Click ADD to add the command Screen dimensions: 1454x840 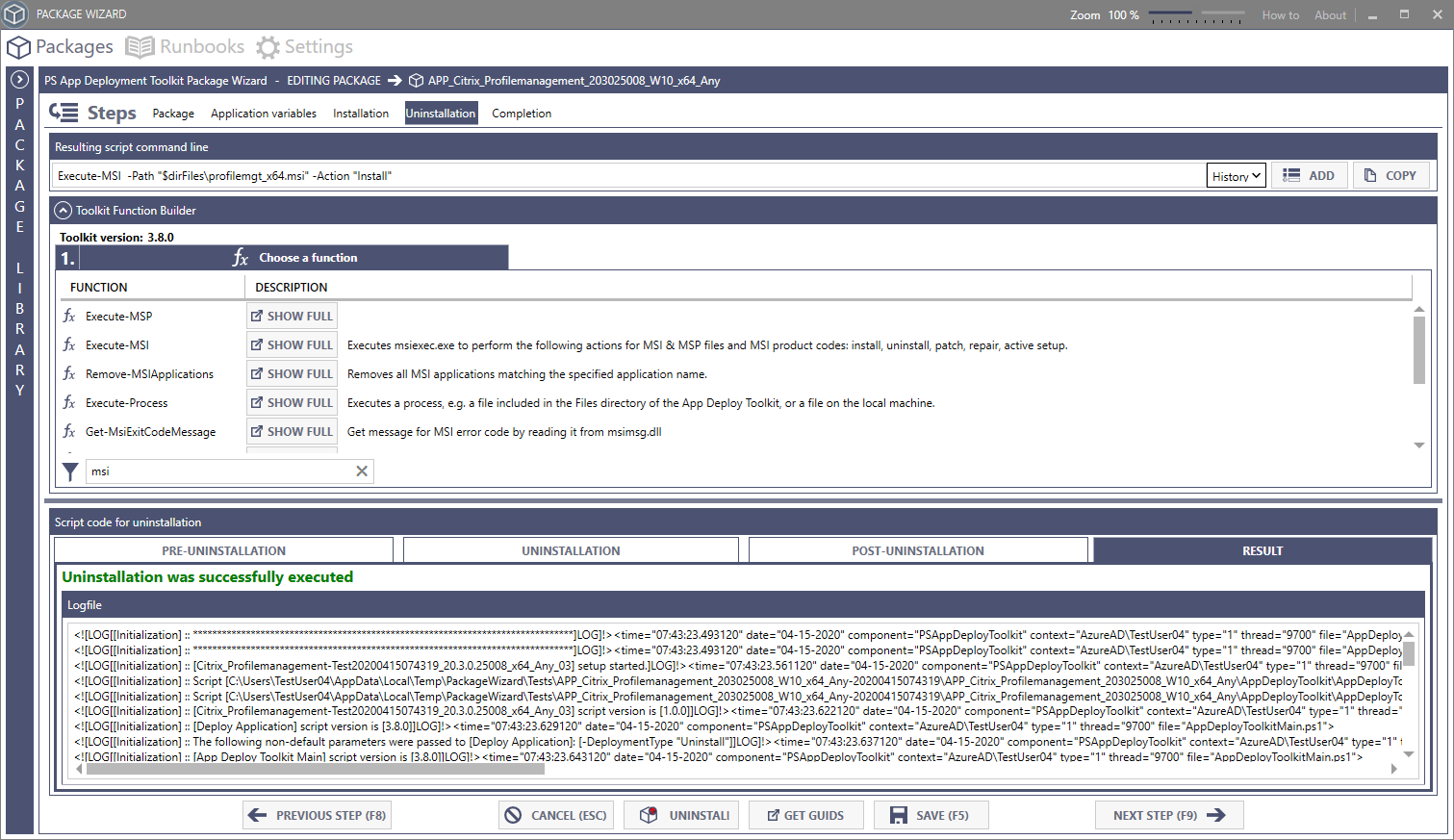1309,175
